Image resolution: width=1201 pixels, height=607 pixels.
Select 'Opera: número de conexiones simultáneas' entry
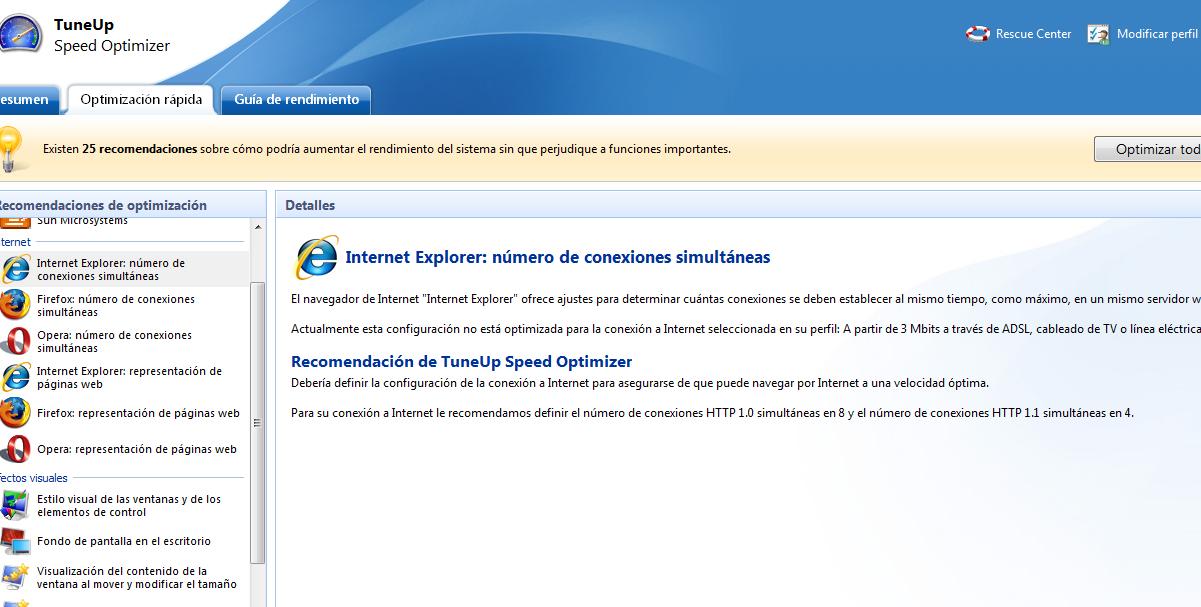(x=122, y=341)
